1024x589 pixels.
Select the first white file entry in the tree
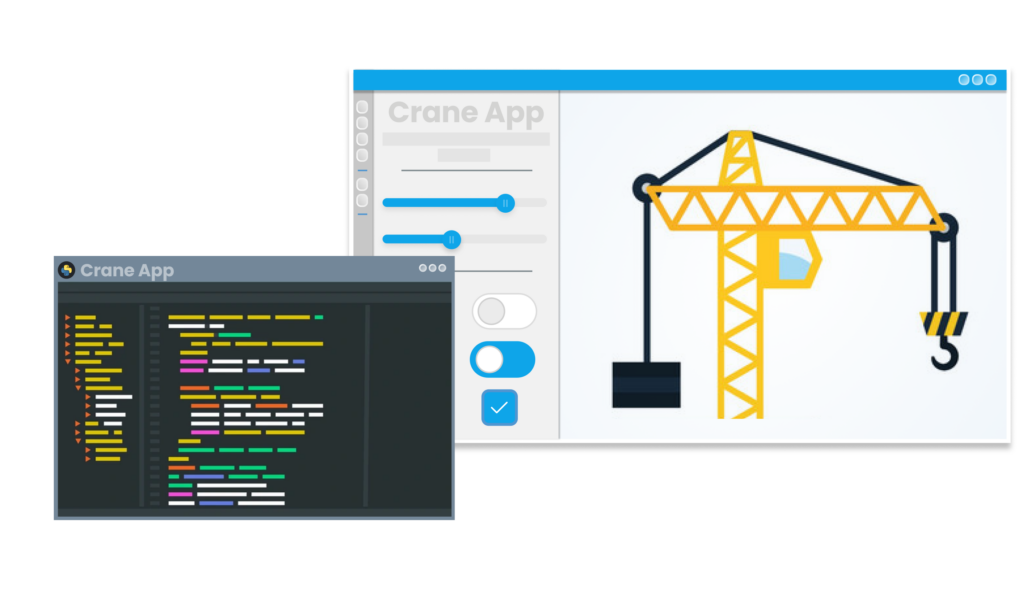coord(113,397)
